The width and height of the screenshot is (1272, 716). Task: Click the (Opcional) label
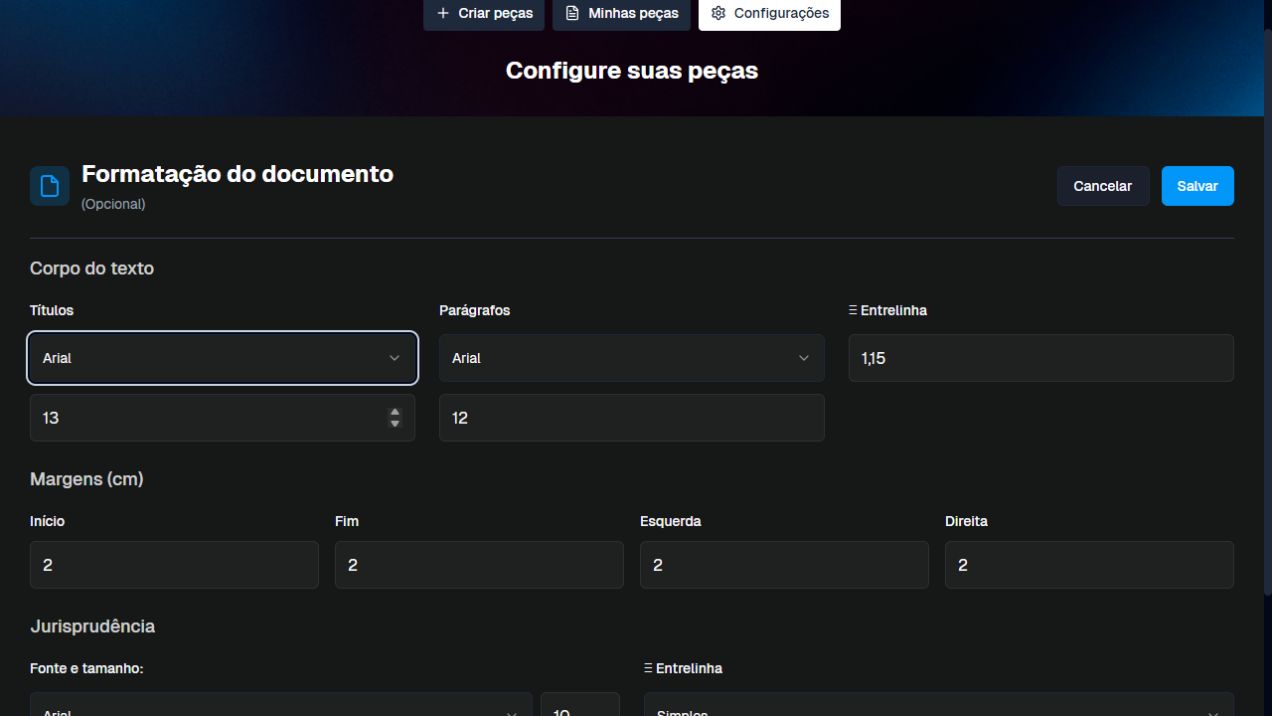pyautogui.click(x=113, y=204)
